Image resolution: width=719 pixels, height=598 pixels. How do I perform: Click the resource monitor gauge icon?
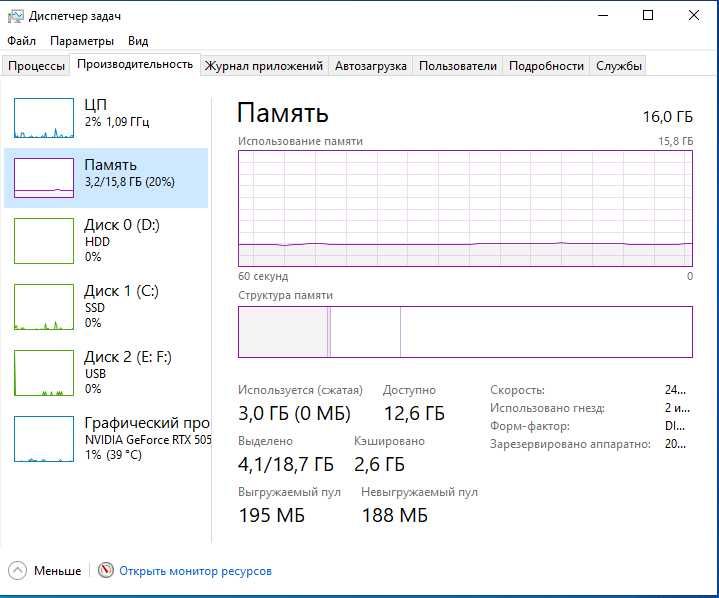[105, 570]
